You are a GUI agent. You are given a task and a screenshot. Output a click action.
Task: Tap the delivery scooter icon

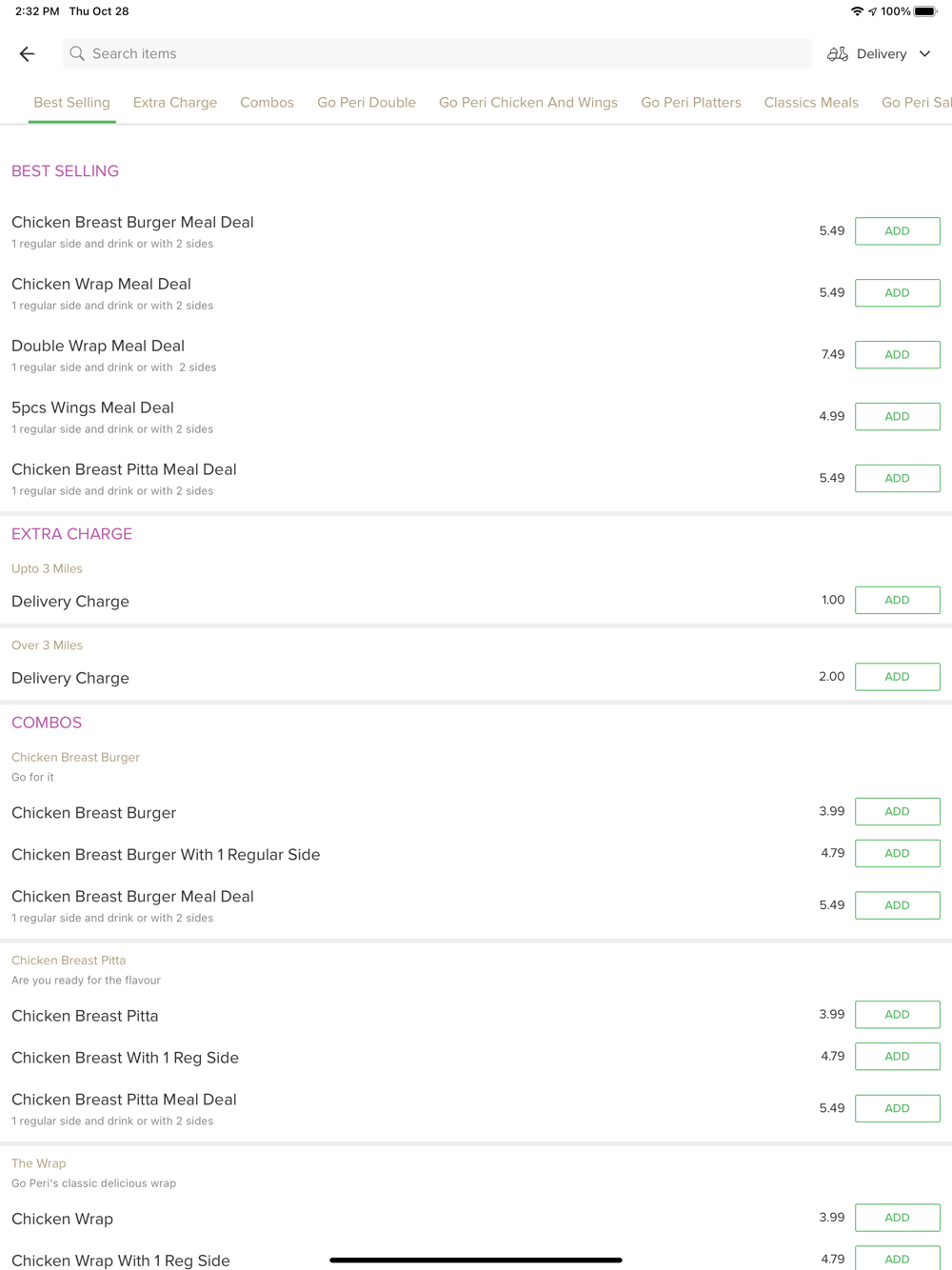pos(838,54)
